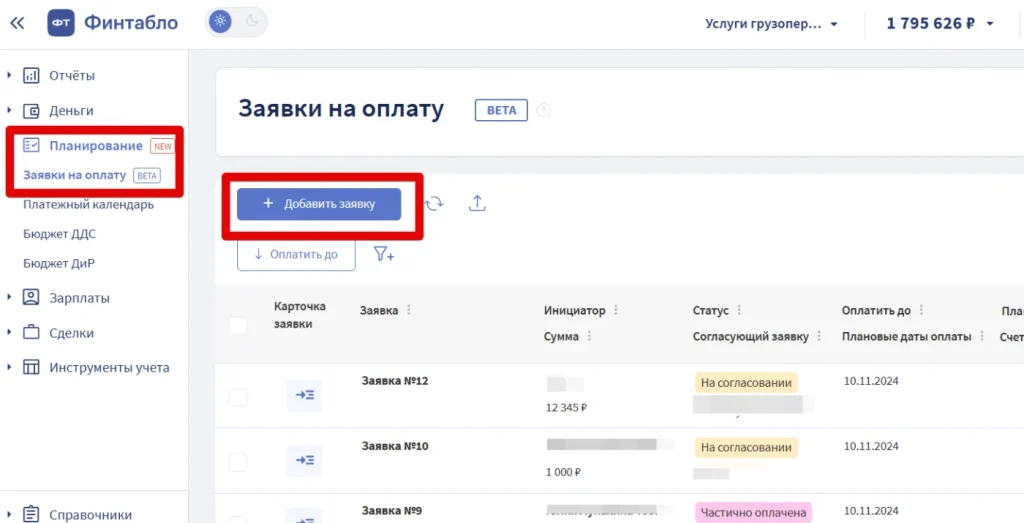Add a filter with funnel plus icon
The width and height of the screenshot is (1024, 523).
coord(383,255)
